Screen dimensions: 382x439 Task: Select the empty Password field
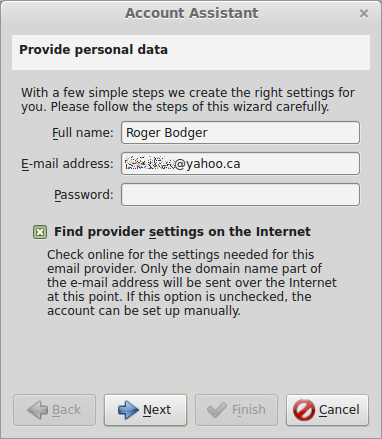(240, 195)
